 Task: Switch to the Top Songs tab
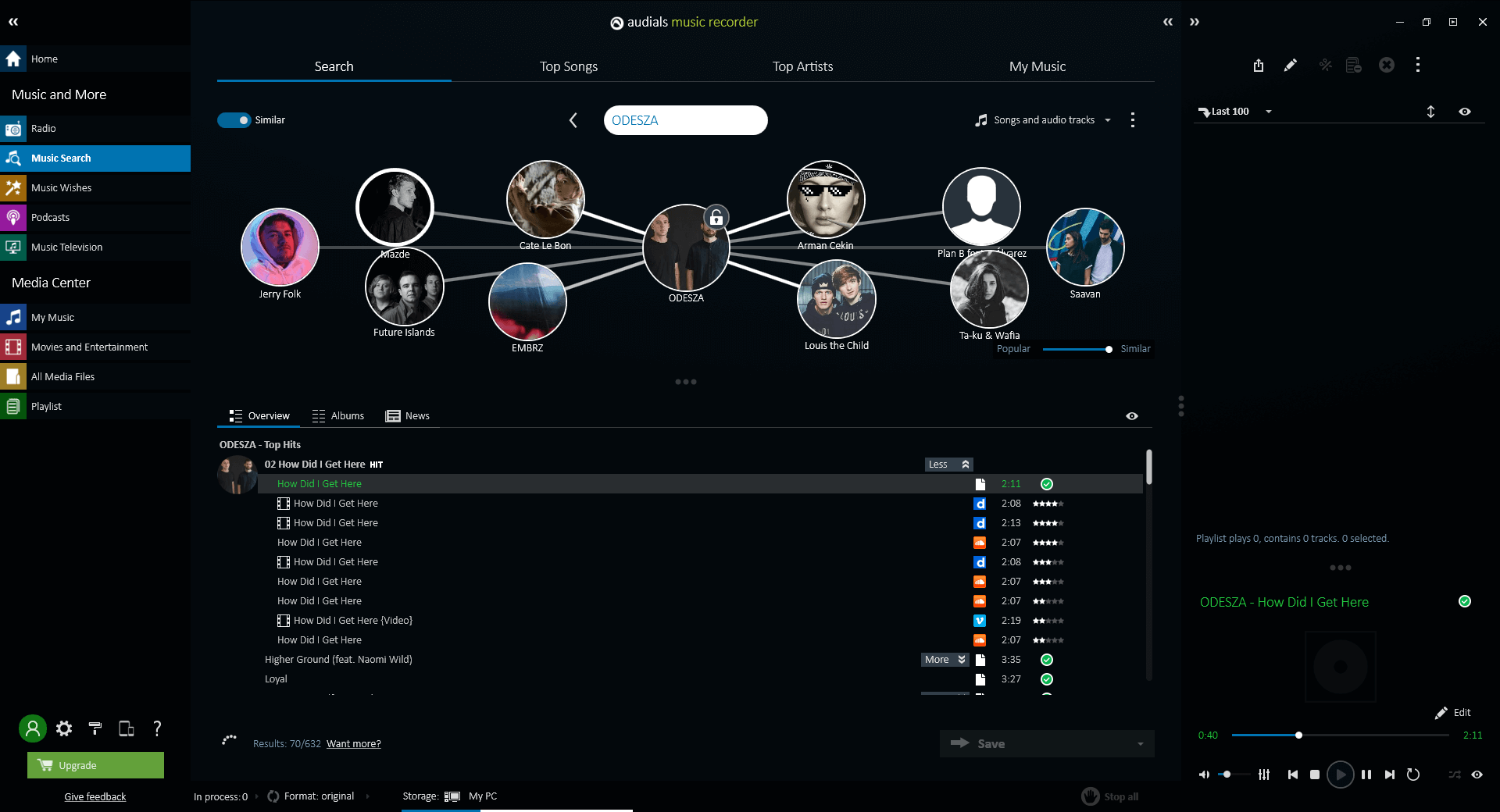[569, 66]
